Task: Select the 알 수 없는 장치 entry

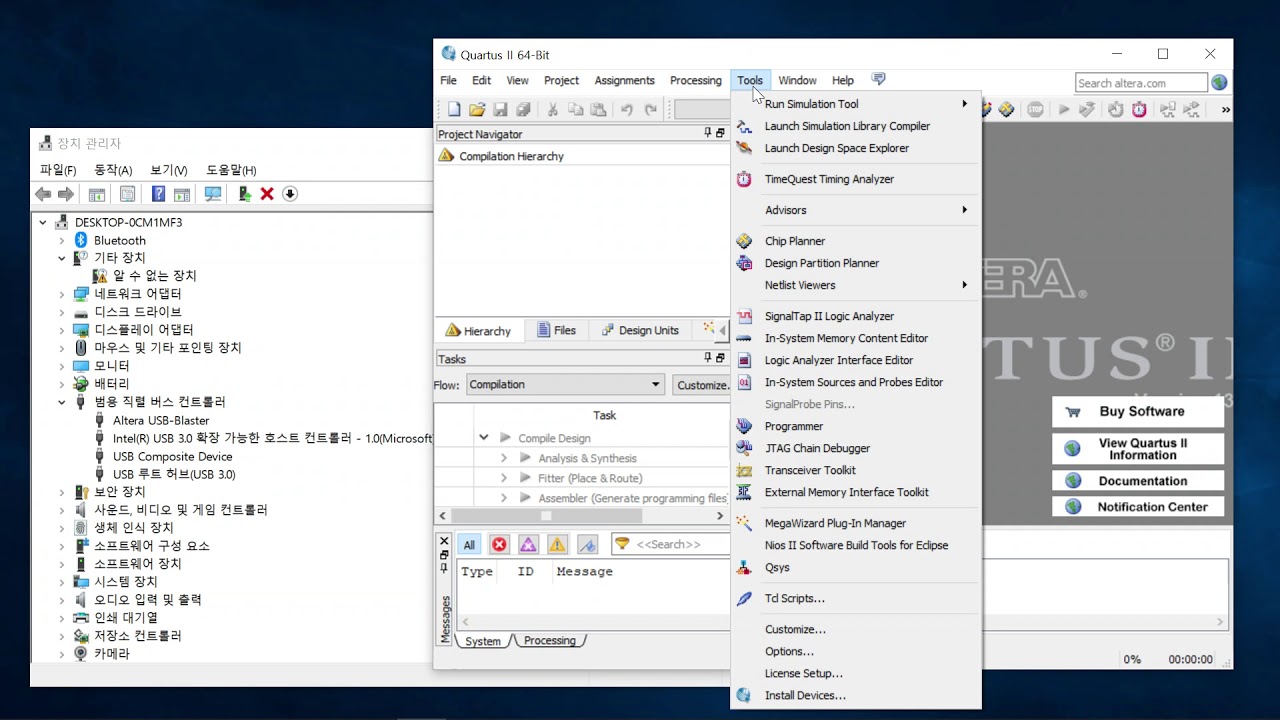Action: (155, 276)
